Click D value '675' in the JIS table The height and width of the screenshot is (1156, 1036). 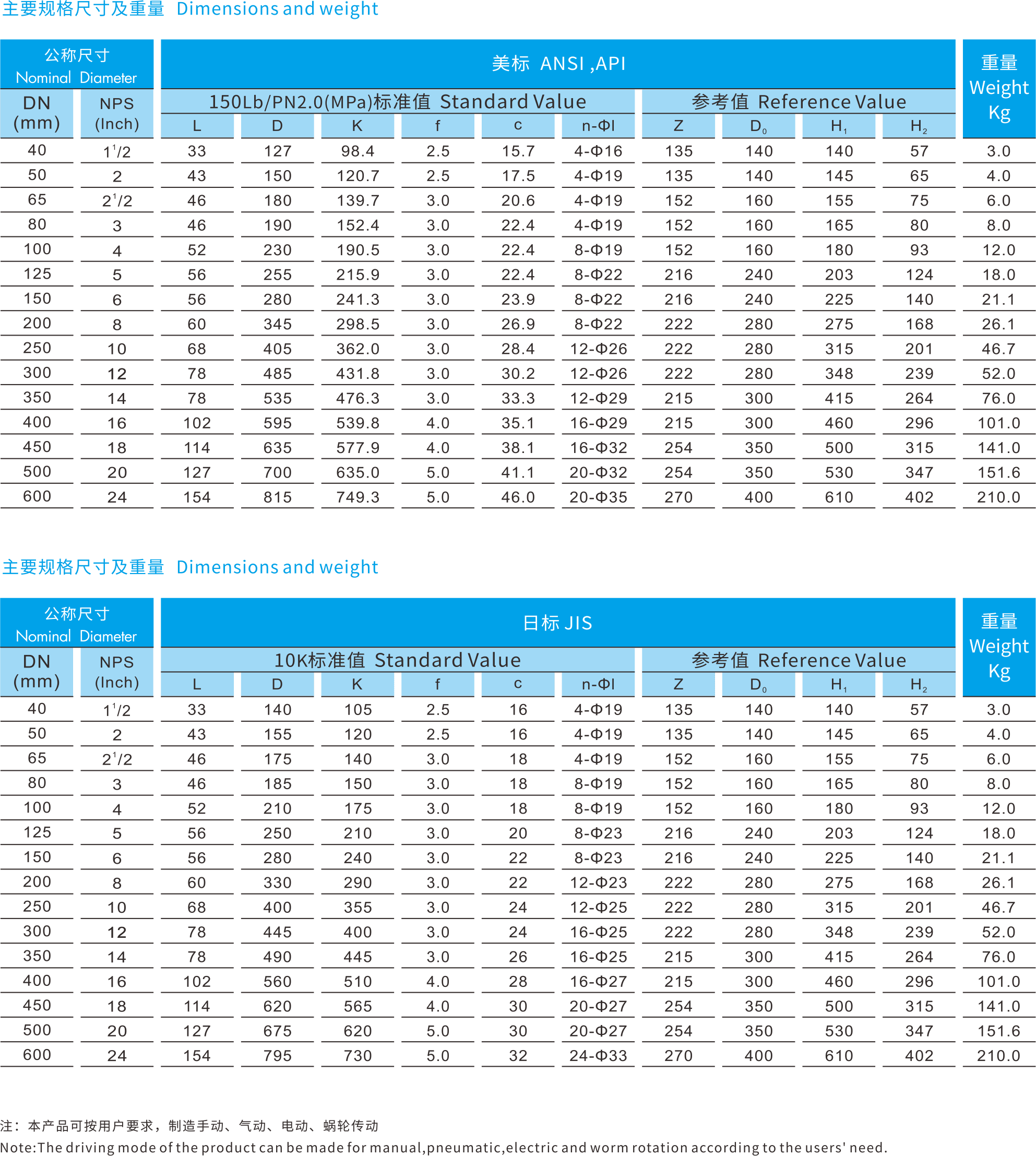(277, 1031)
